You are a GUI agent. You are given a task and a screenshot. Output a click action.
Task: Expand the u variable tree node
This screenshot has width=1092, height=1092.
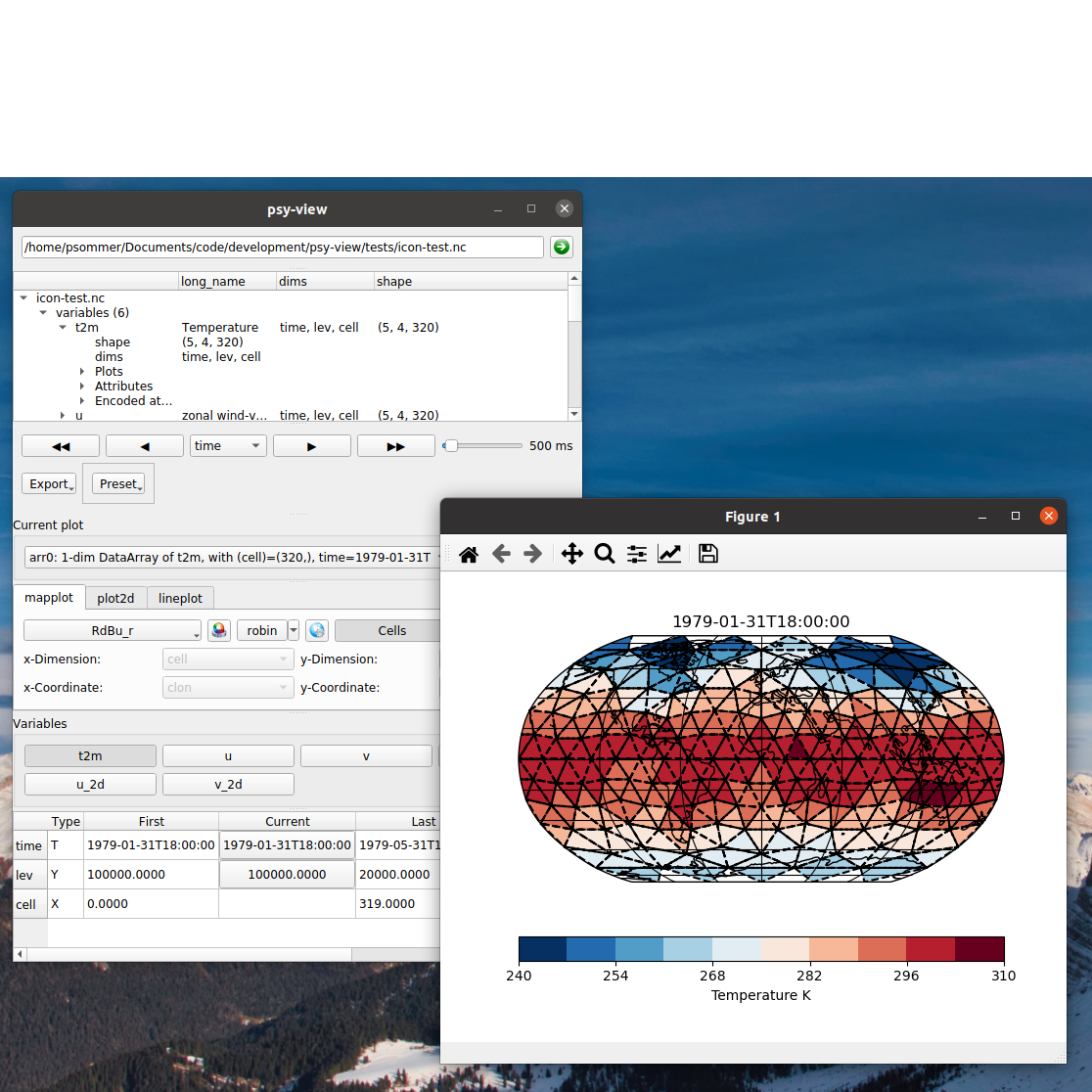(63, 415)
